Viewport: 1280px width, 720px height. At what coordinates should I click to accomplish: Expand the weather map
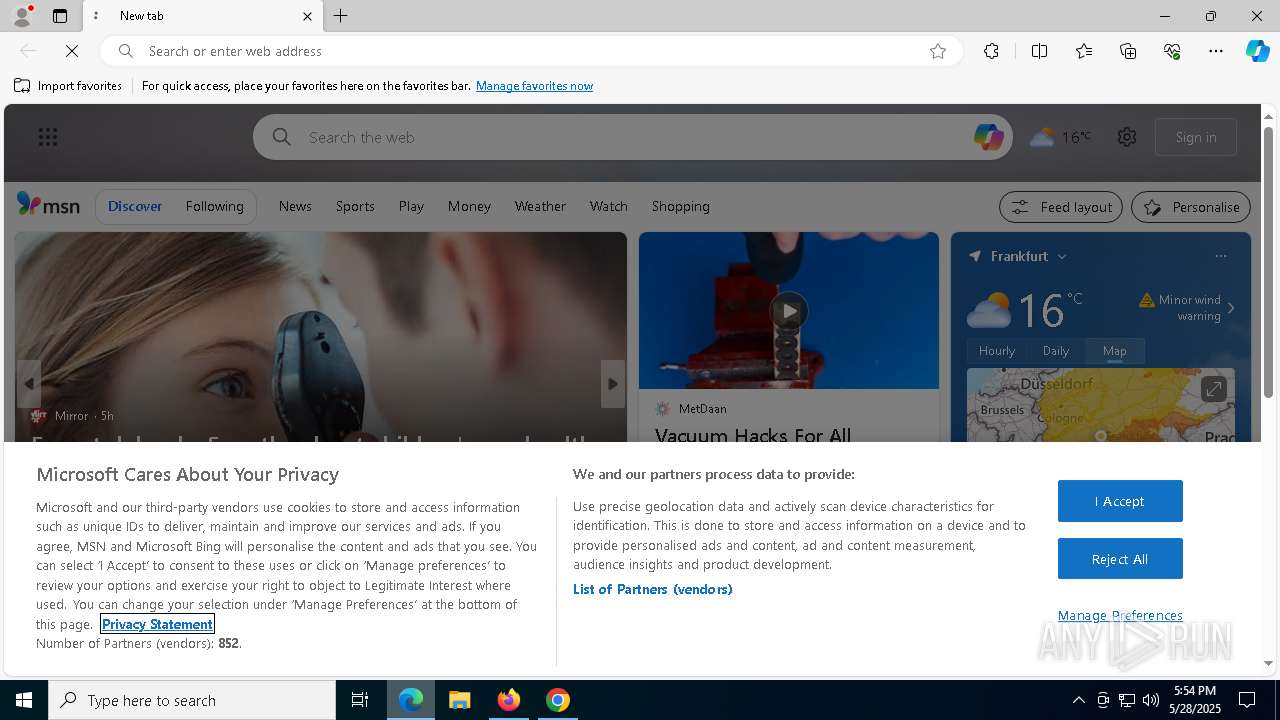pos(1213,389)
